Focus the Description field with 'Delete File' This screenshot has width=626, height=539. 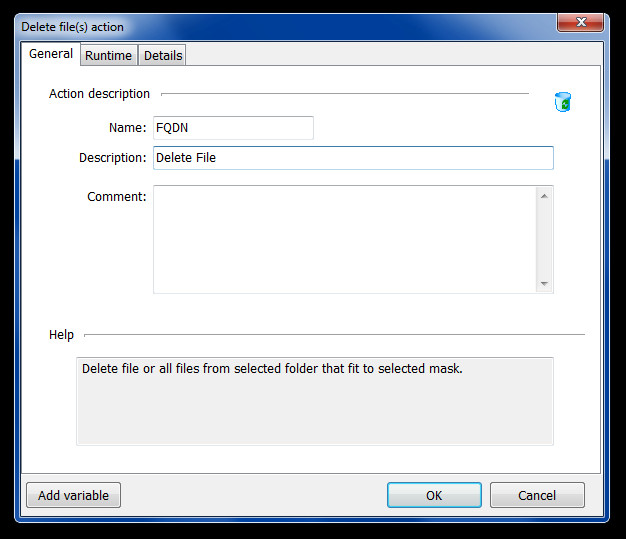pos(352,158)
